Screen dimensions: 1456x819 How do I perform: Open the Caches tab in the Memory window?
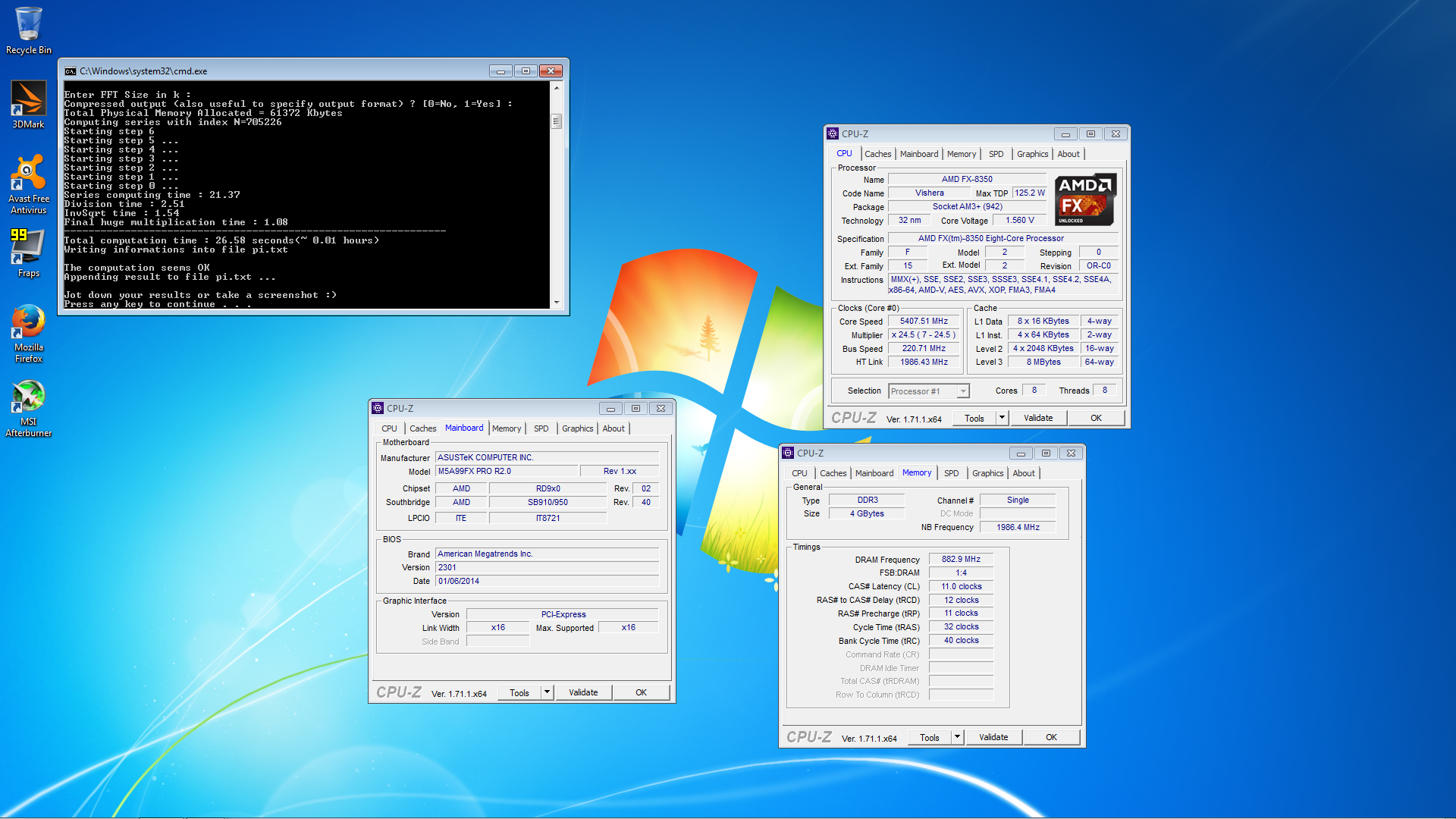point(833,473)
